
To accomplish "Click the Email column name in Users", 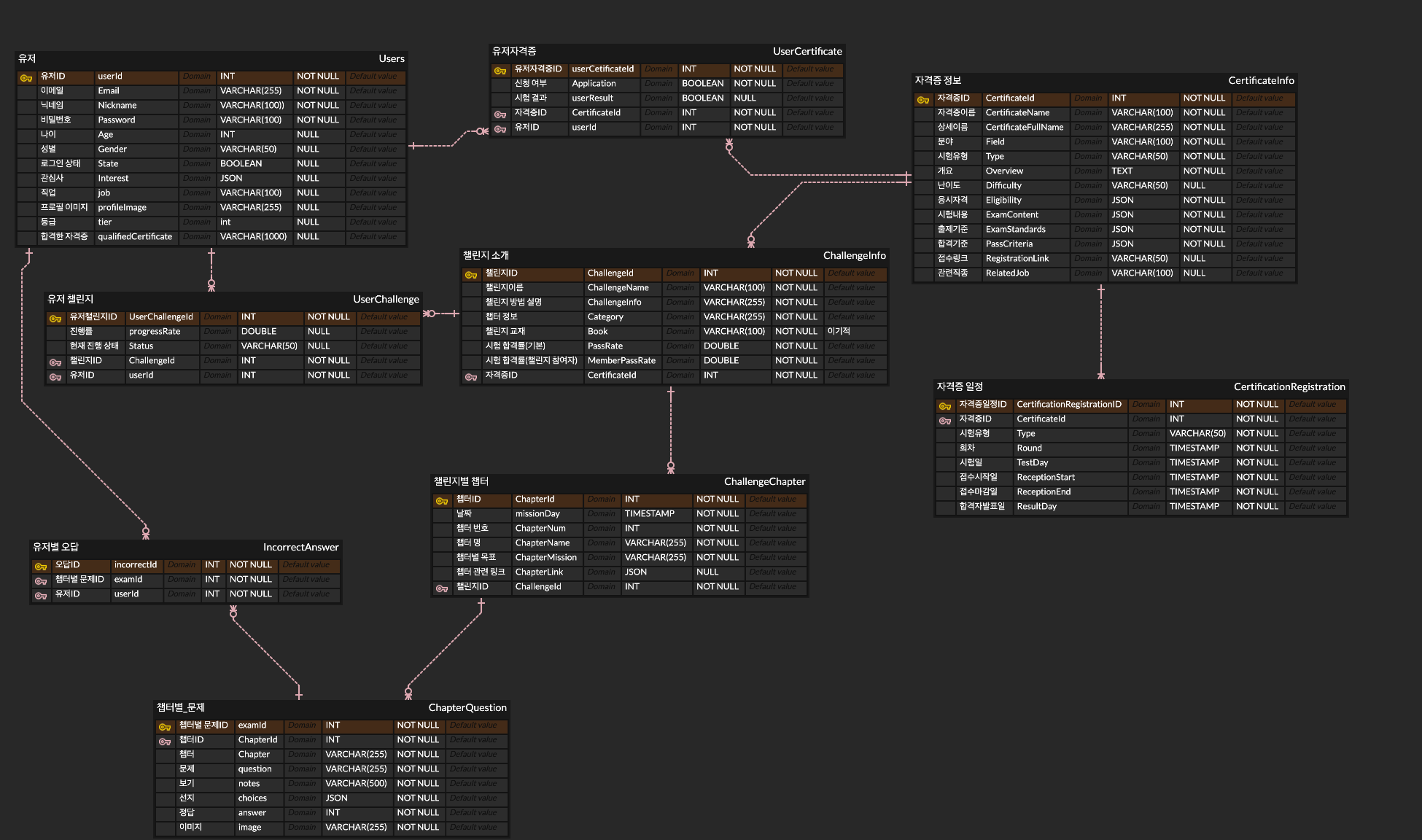I will pos(109,90).
